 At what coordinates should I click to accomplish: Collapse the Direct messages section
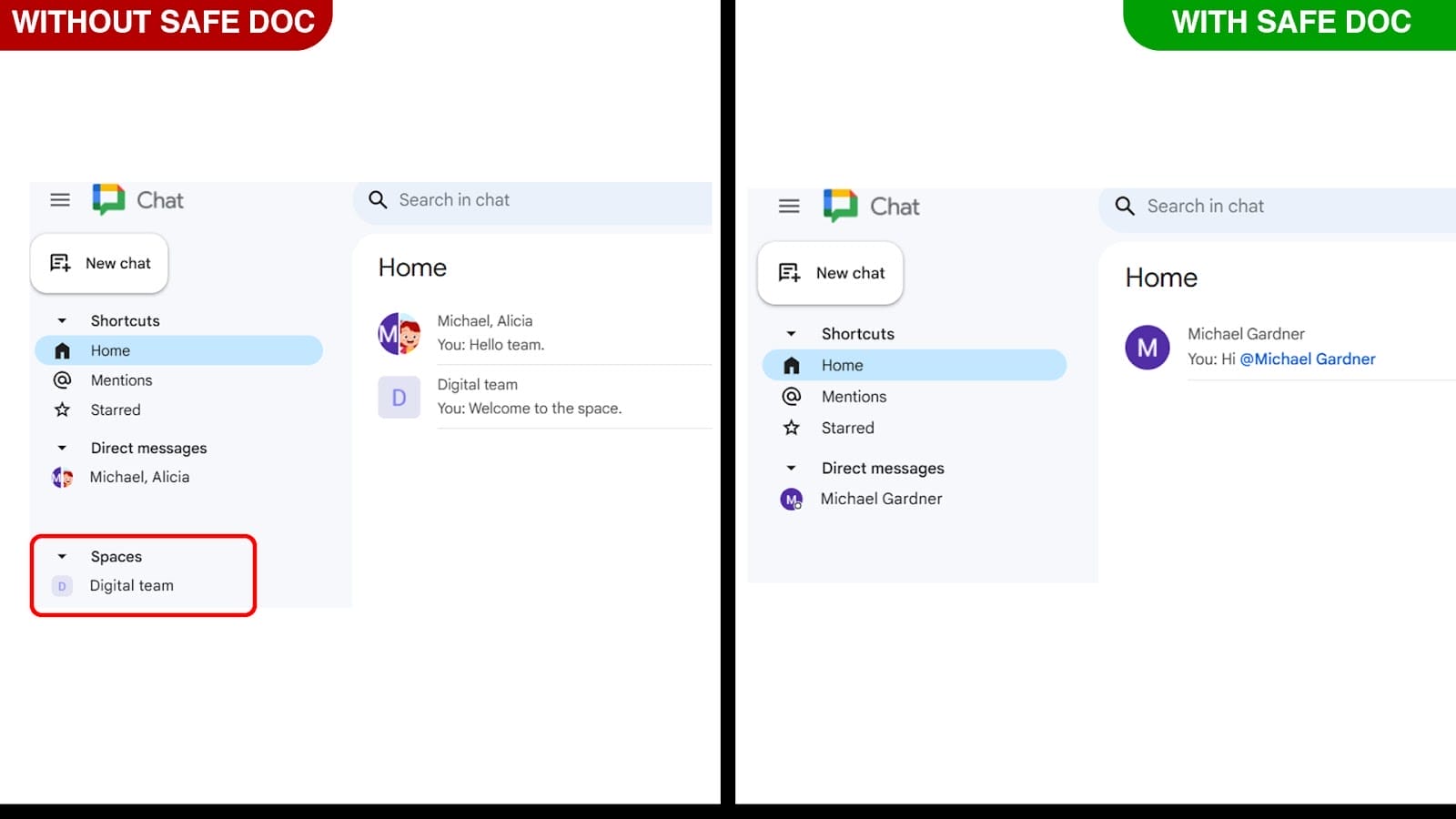click(61, 448)
